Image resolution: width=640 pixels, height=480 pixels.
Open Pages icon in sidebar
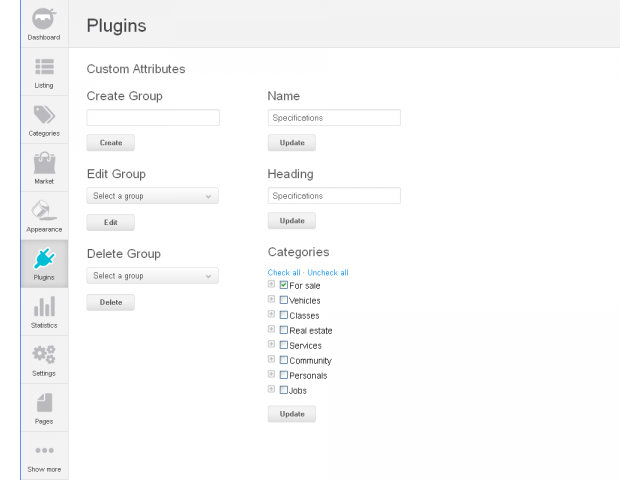pos(44,403)
